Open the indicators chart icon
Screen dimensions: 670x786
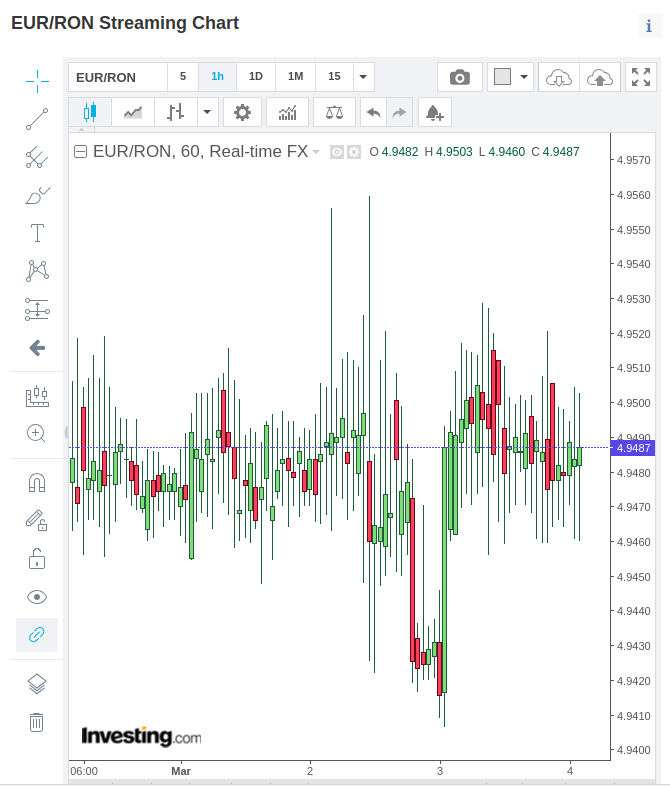(x=288, y=112)
